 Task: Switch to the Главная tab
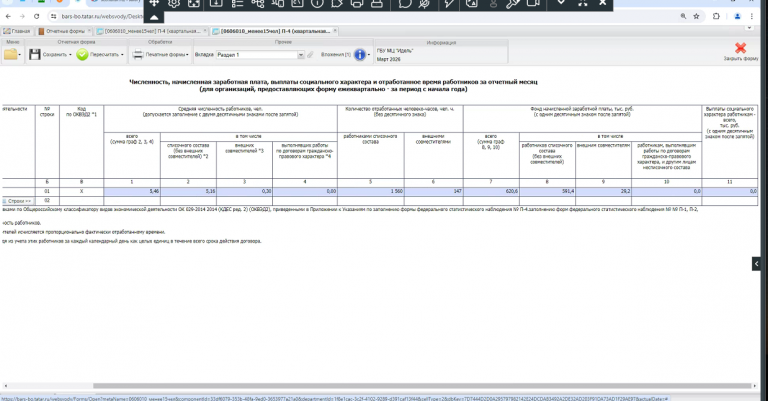coord(17,31)
